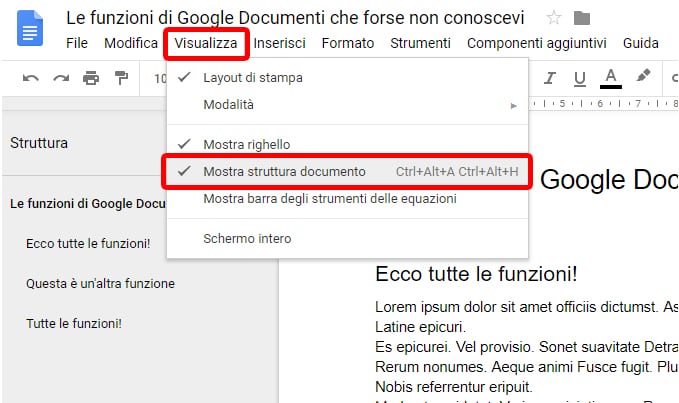
Task: Open text color picker (underlined A)
Action: tap(611, 78)
